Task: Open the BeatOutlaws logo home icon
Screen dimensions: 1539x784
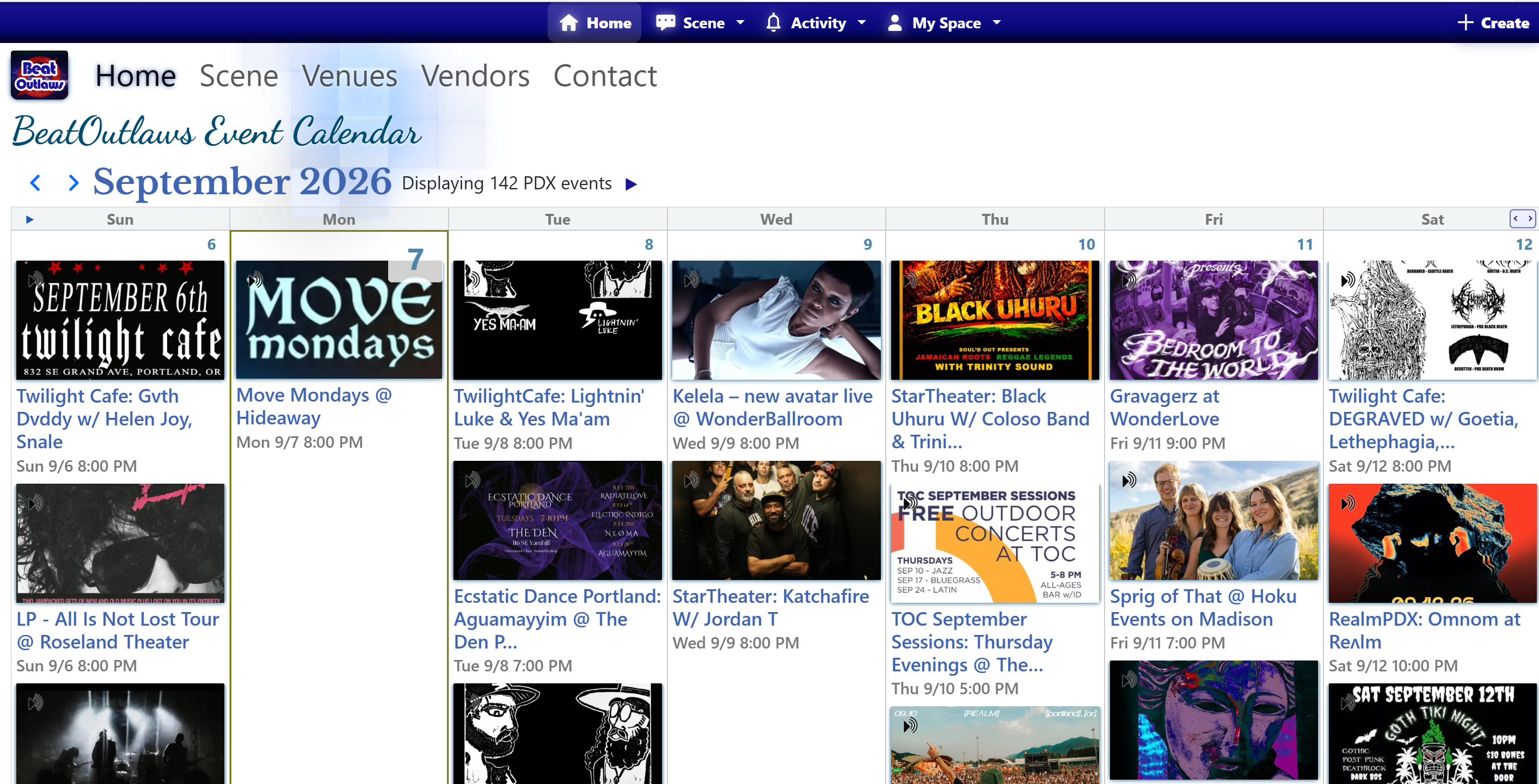Action: click(39, 75)
